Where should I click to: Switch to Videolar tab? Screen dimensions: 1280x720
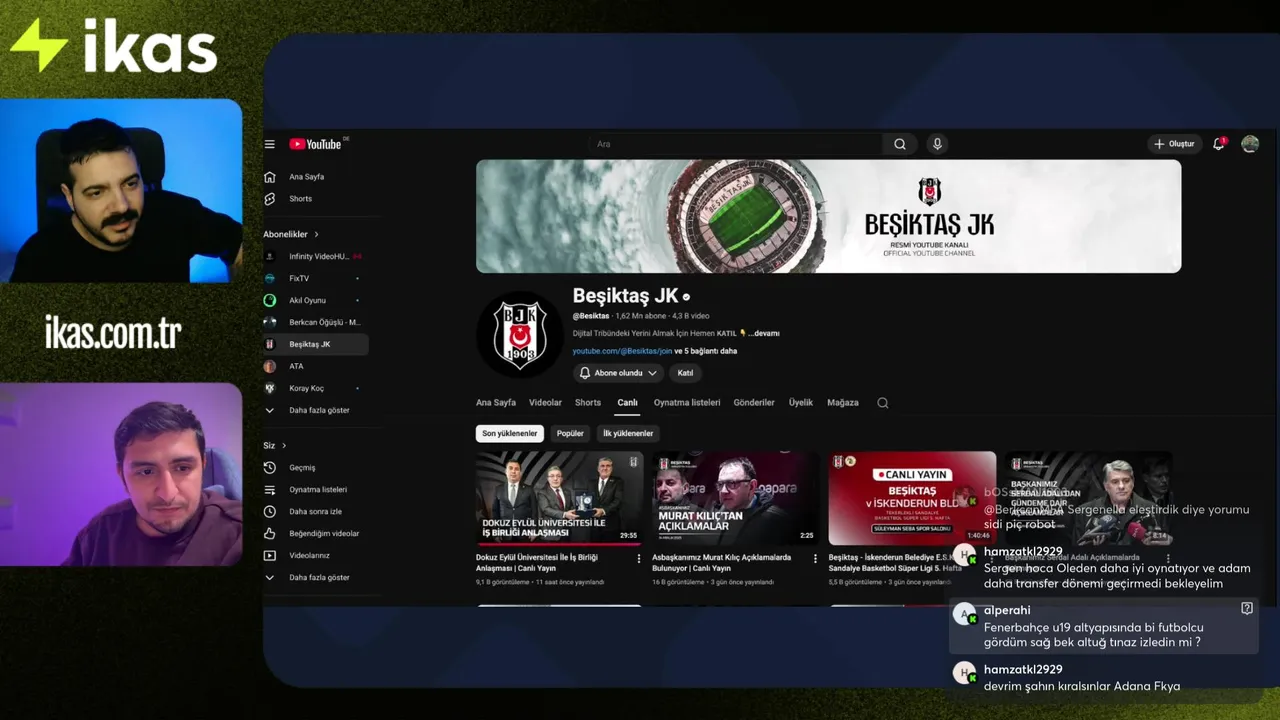[545, 403]
